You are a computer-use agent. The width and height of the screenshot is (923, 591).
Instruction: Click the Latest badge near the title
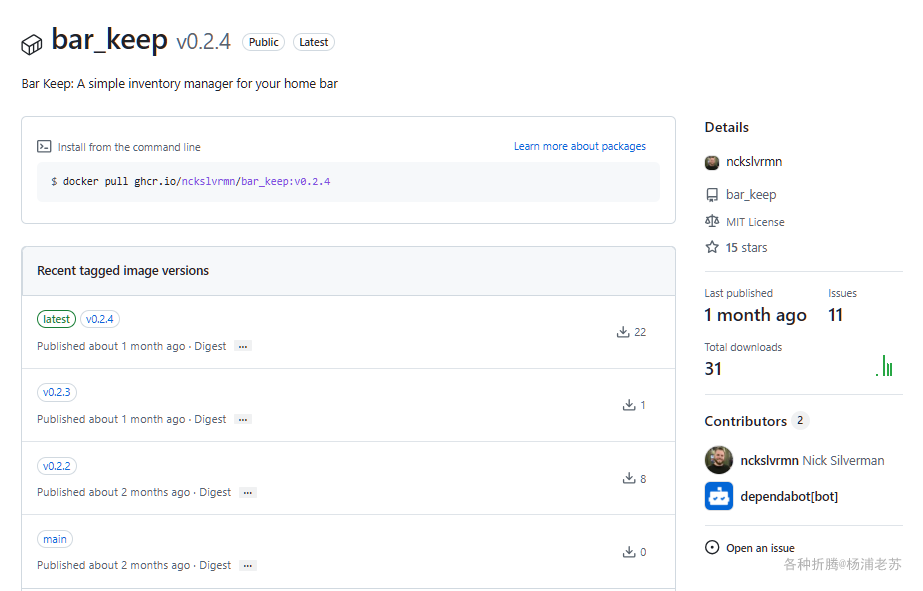314,42
